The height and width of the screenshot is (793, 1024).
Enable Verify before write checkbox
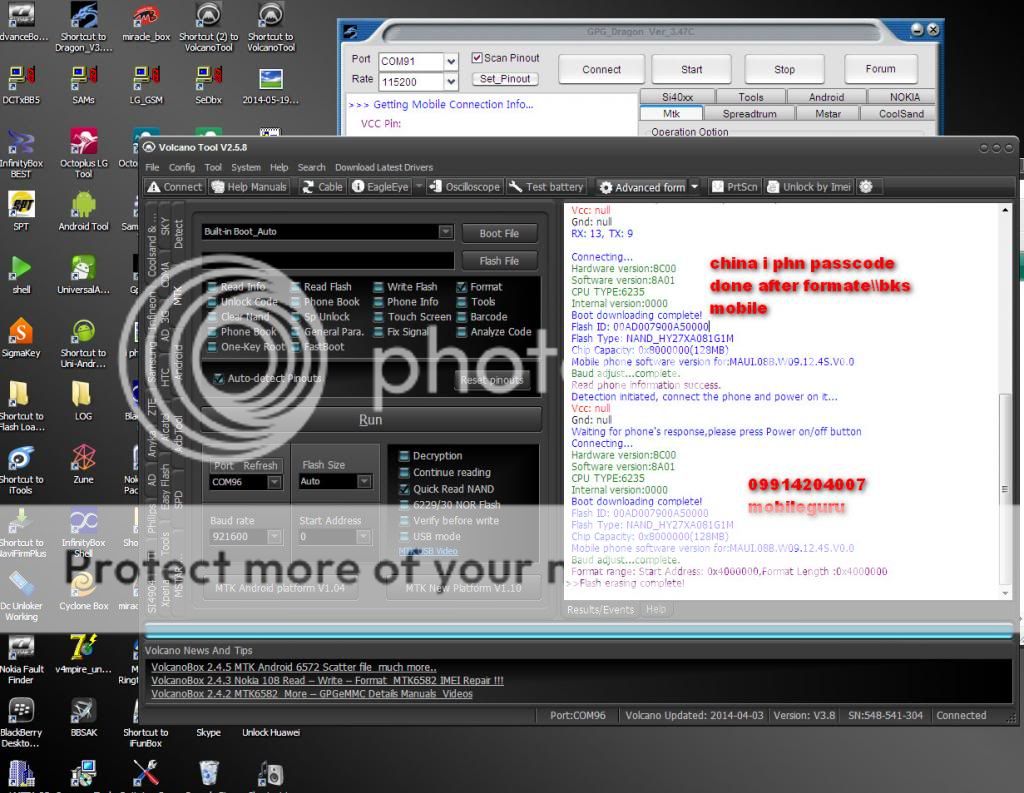[x=404, y=521]
